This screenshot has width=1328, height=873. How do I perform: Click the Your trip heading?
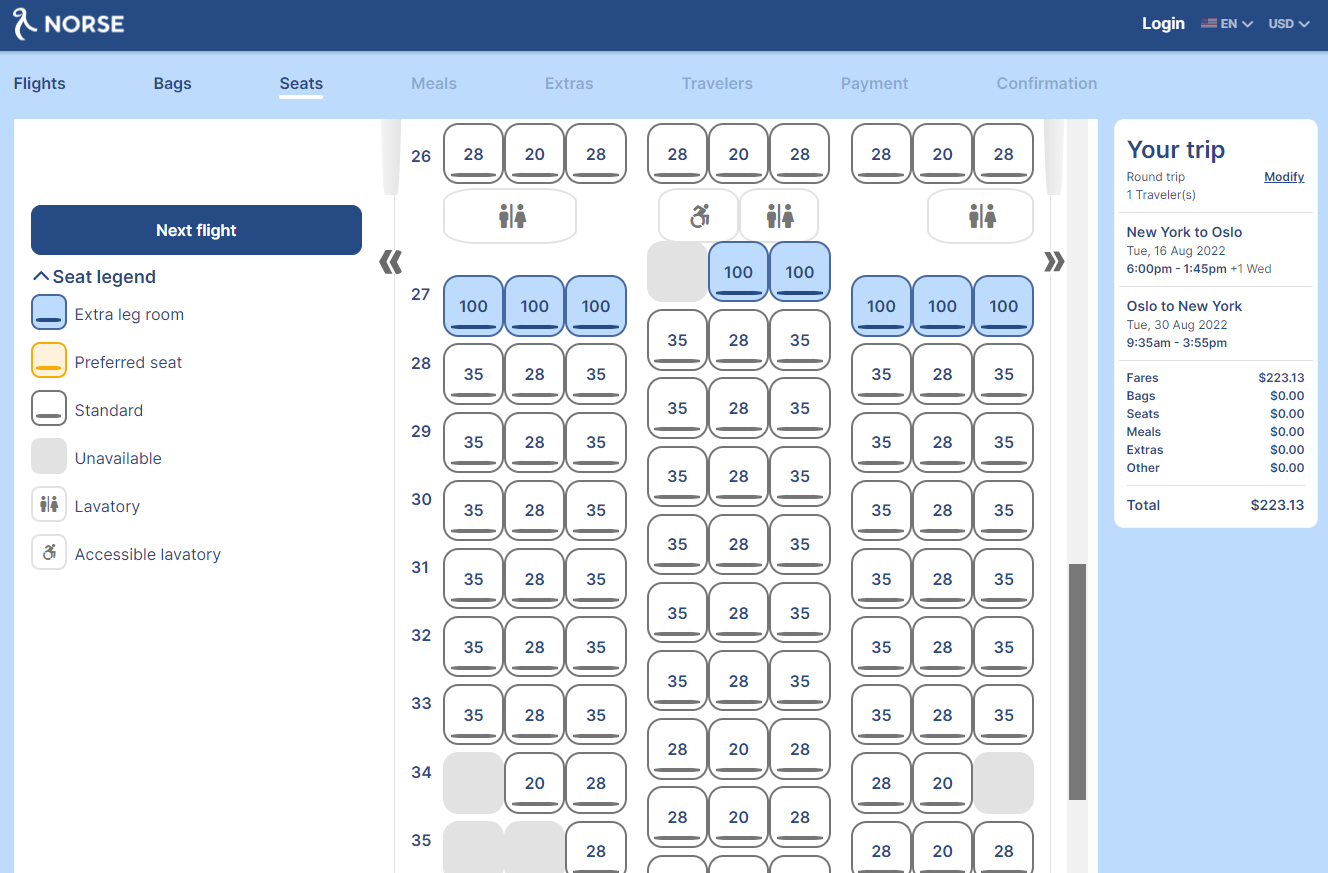[1176, 150]
